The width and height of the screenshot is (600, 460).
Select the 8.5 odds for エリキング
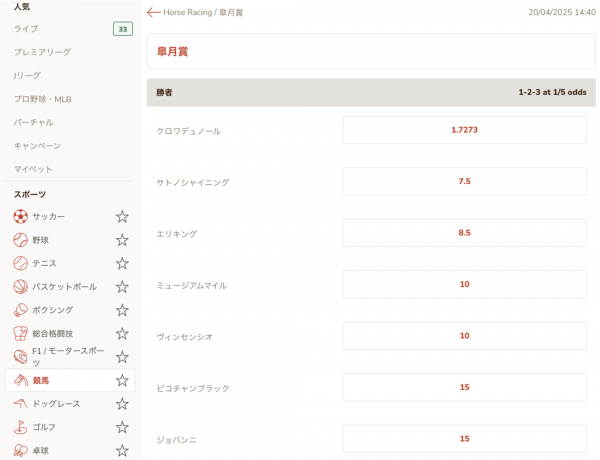[x=465, y=233]
